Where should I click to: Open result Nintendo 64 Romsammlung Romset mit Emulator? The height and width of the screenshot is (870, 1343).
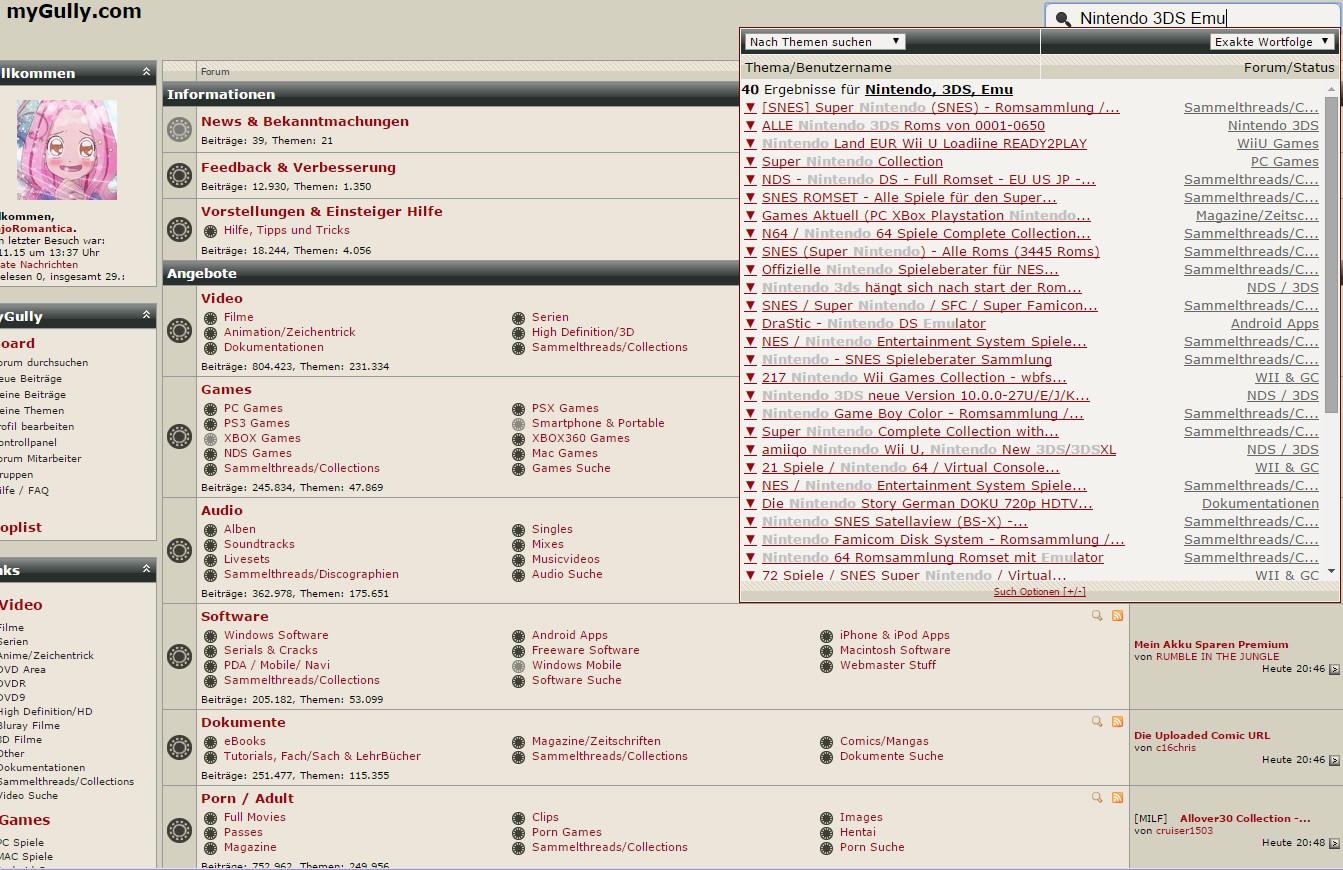click(933, 558)
